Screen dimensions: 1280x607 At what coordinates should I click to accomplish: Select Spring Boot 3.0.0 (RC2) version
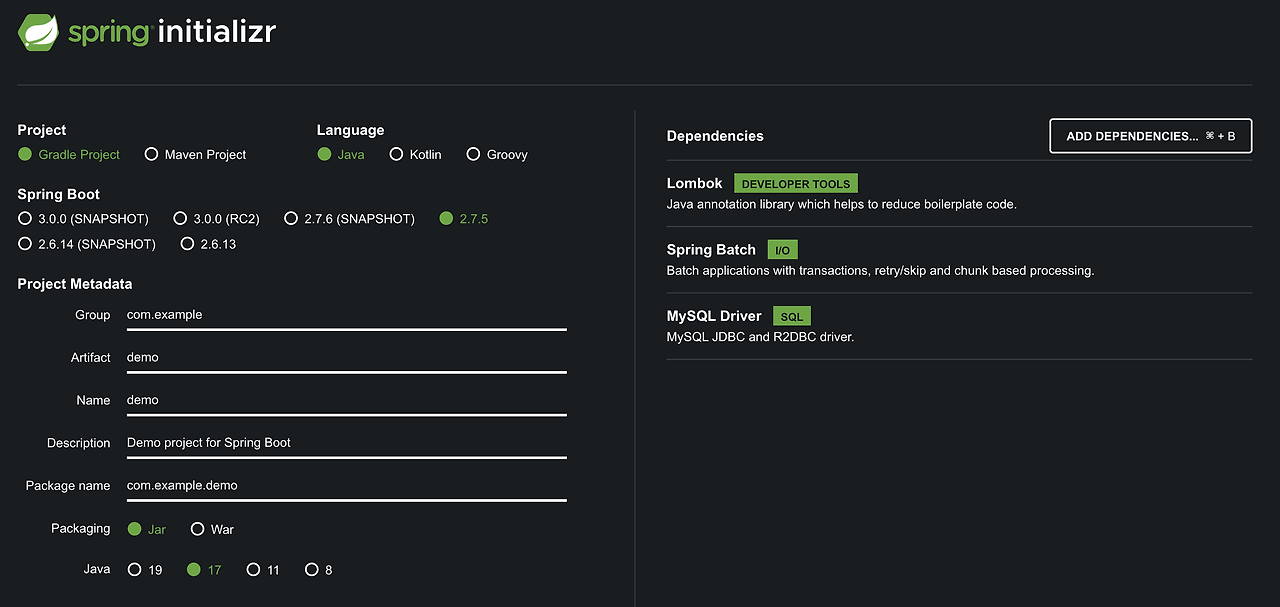click(217, 218)
